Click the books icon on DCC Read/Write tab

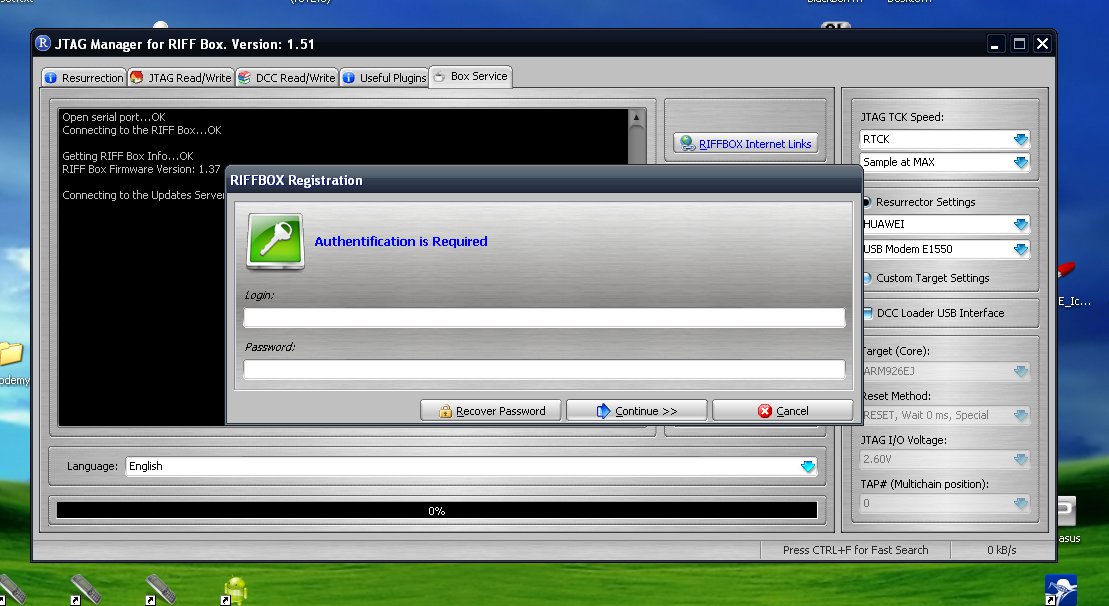coord(244,78)
